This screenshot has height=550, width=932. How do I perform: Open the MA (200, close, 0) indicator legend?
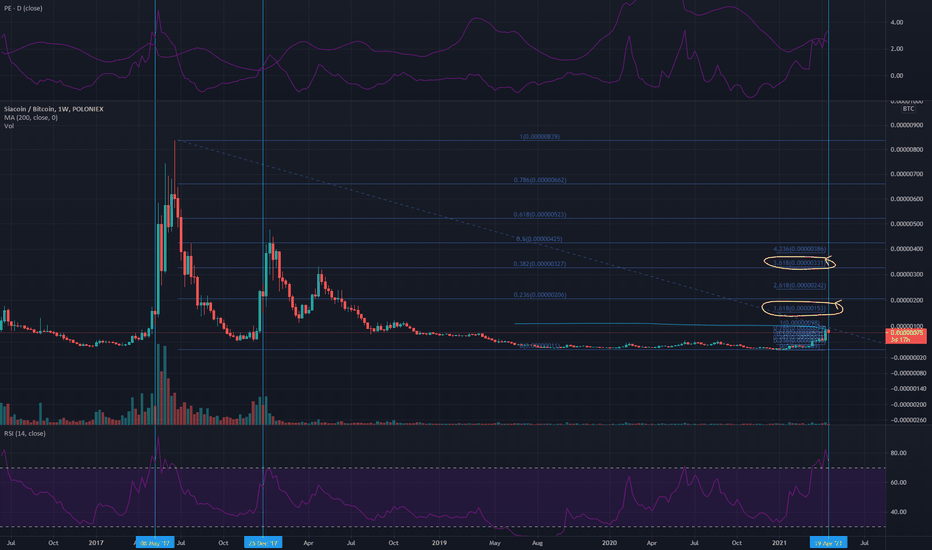pyautogui.click(x=31, y=118)
